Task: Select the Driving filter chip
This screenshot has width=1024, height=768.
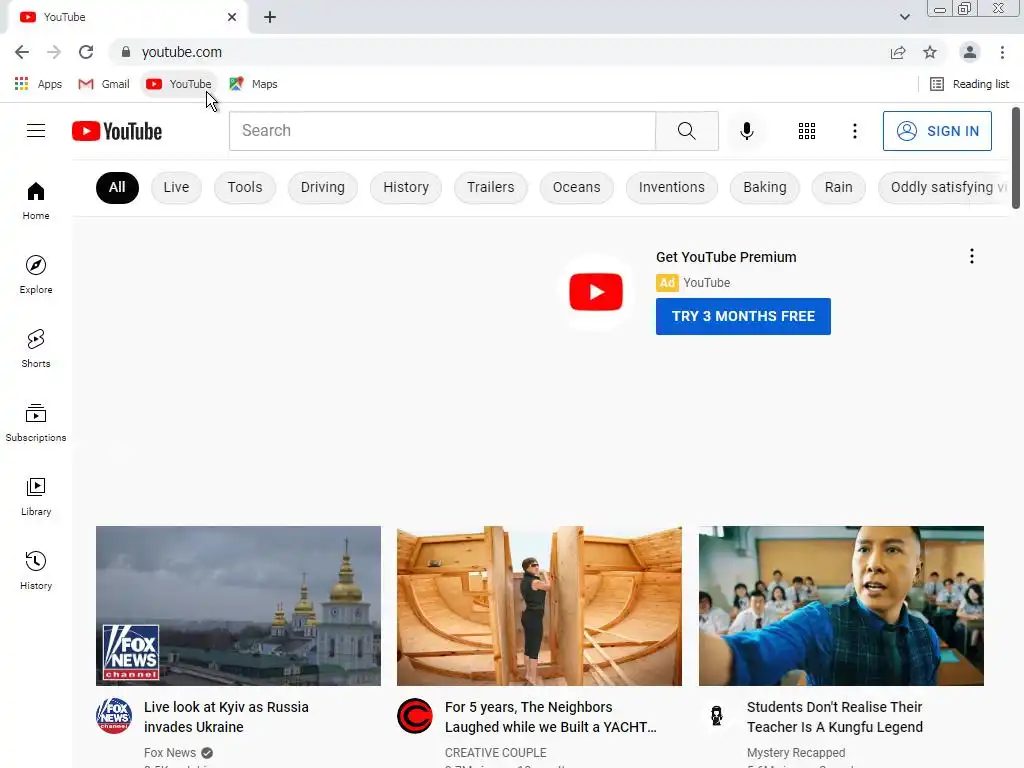Action: pos(323,187)
